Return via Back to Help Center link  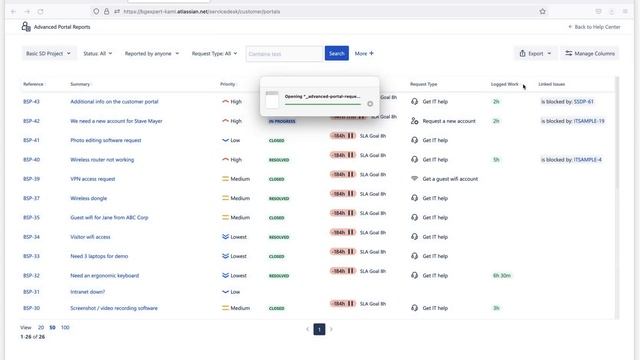[x=594, y=27]
